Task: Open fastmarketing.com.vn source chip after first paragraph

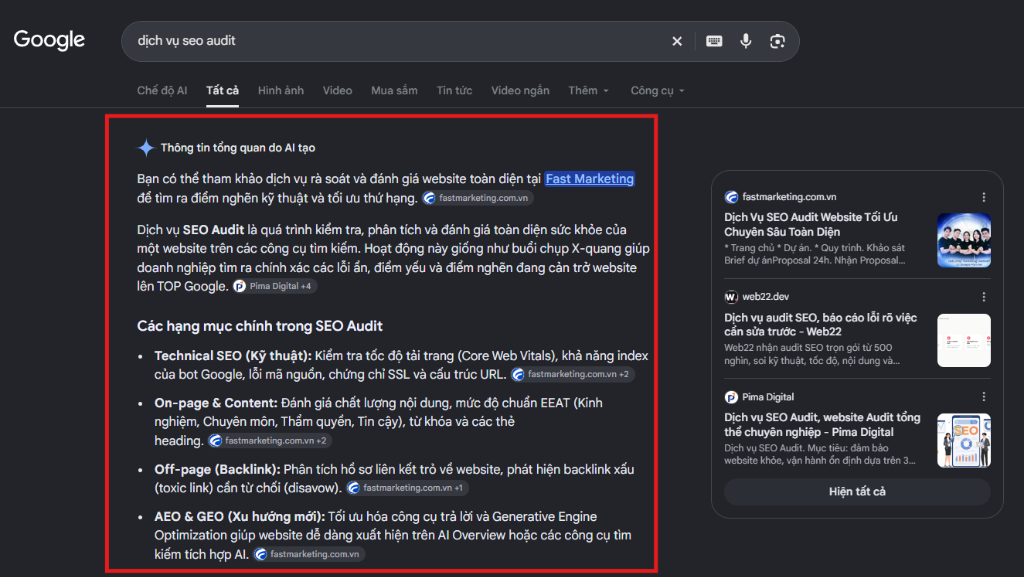Action: coord(477,198)
